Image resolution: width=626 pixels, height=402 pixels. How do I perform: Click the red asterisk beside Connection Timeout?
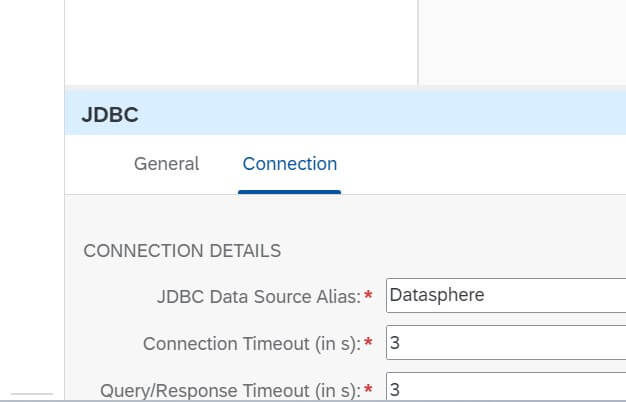pos(368,342)
